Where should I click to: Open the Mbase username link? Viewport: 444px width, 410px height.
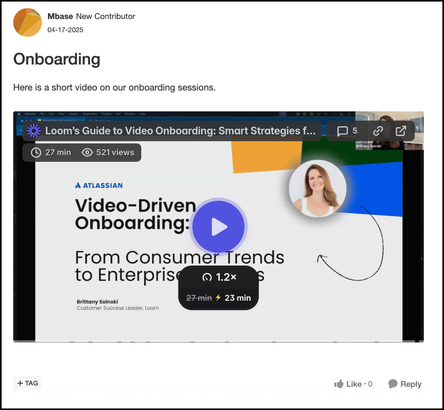coord(60,16)
